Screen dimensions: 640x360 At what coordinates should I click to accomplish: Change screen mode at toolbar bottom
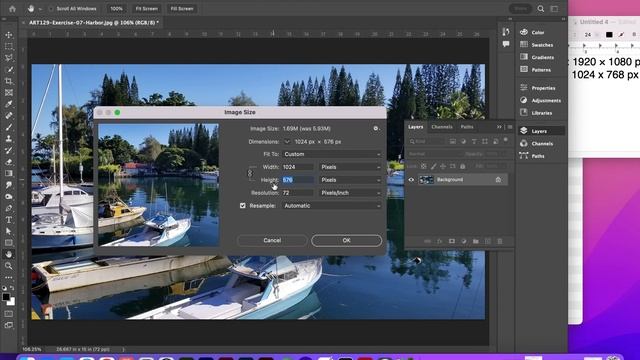coord(9,325)
